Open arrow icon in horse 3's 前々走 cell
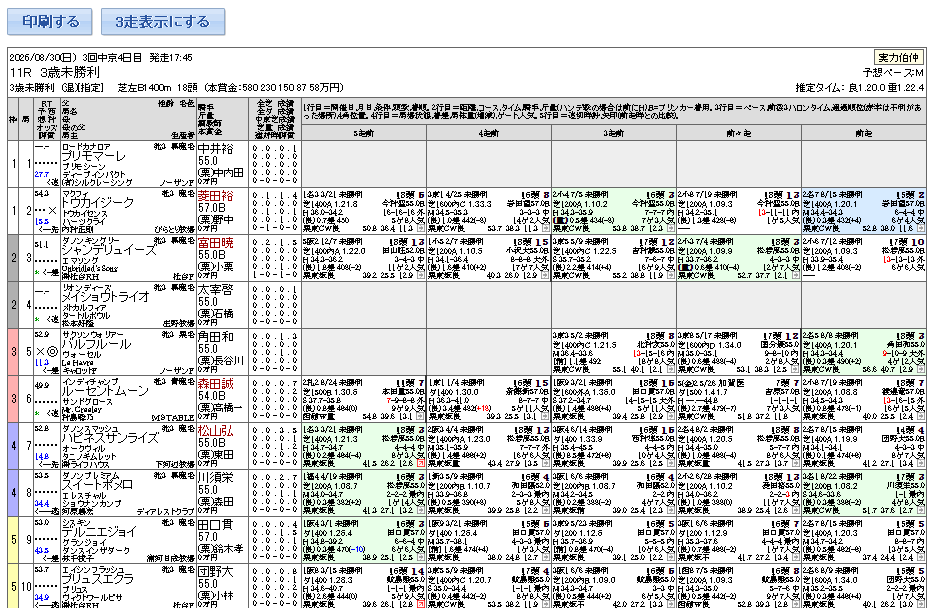The height and width of the screenshot is (608, 932). (x=796, y=275)
